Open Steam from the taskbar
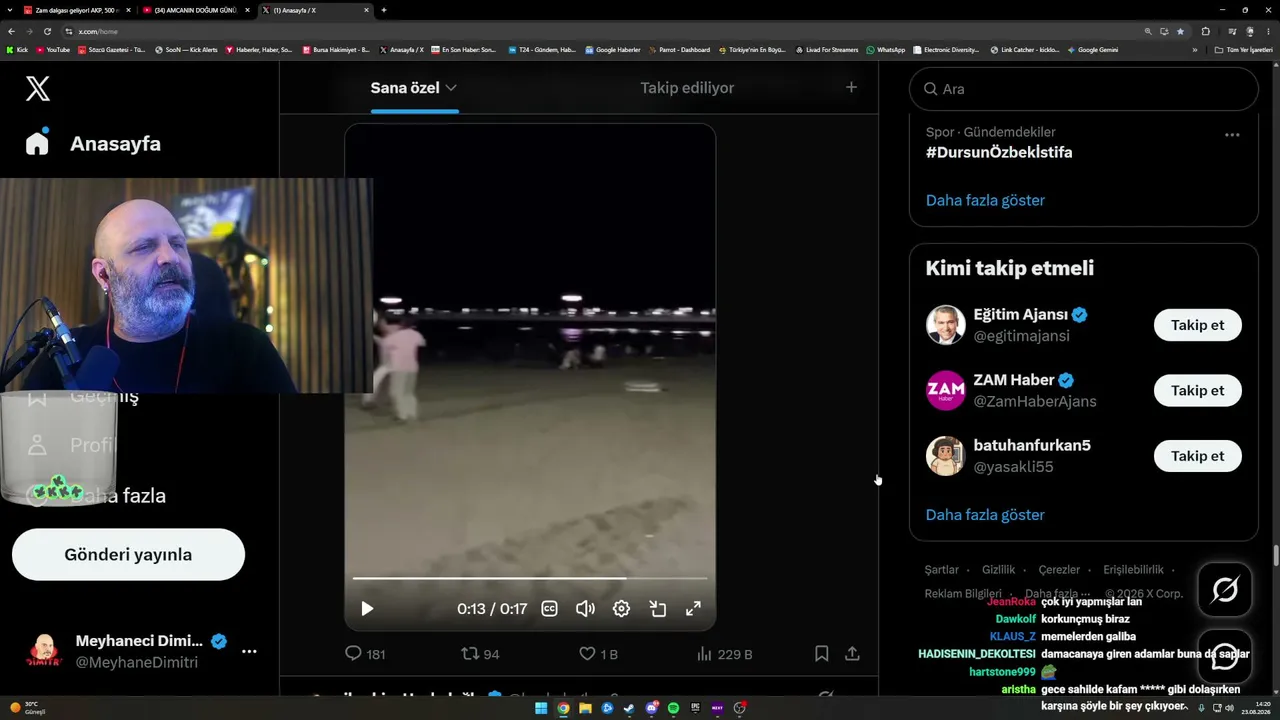 coord(629,708)
